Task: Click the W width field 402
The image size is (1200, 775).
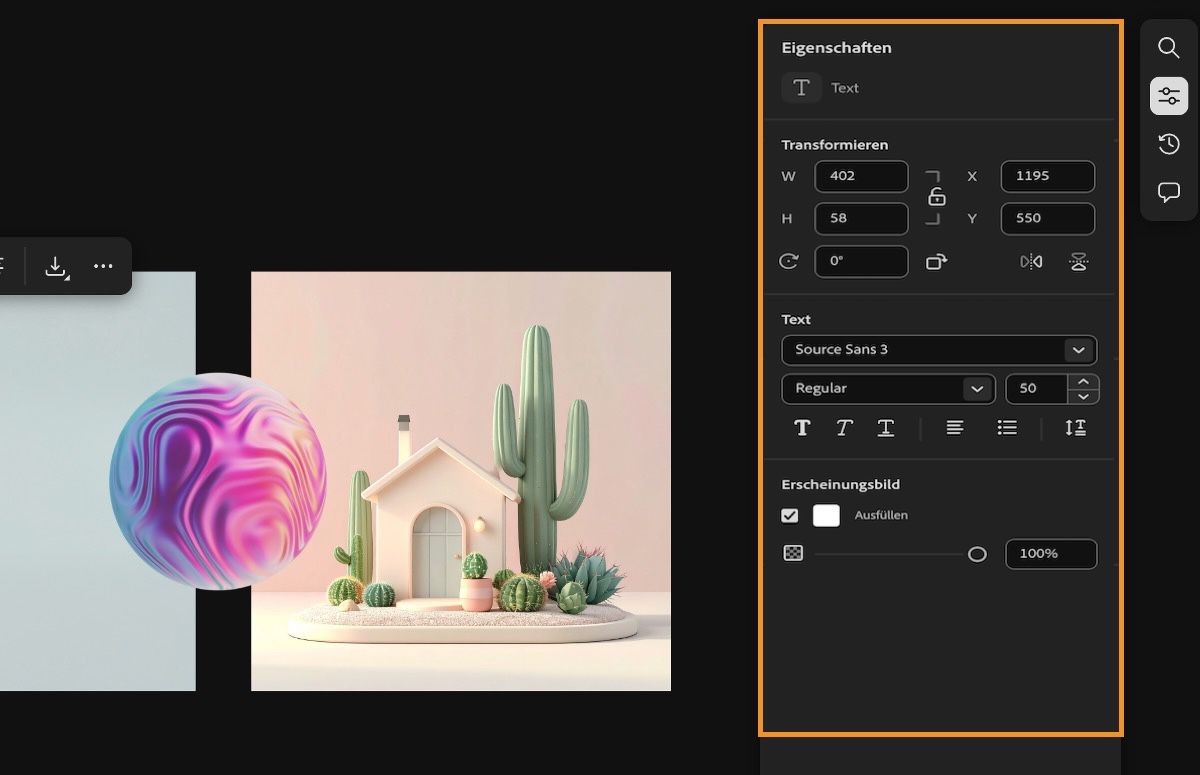Action: tap(861, 176)
